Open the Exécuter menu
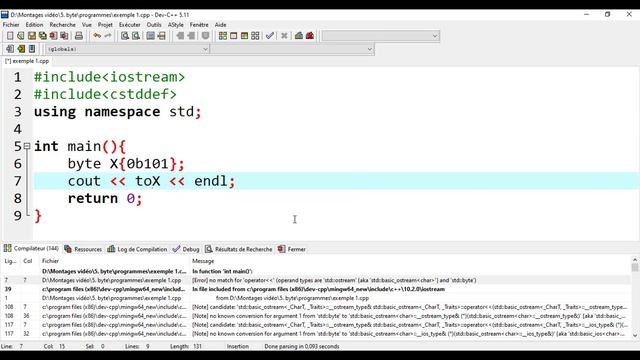640x360 pixels. (129, 24)
